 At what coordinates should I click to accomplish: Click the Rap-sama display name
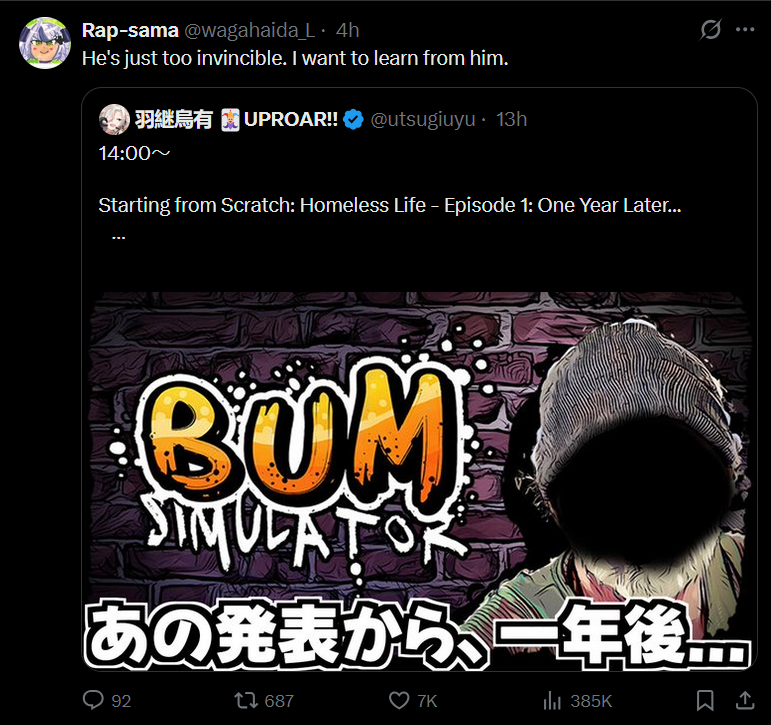click(130, 30)
